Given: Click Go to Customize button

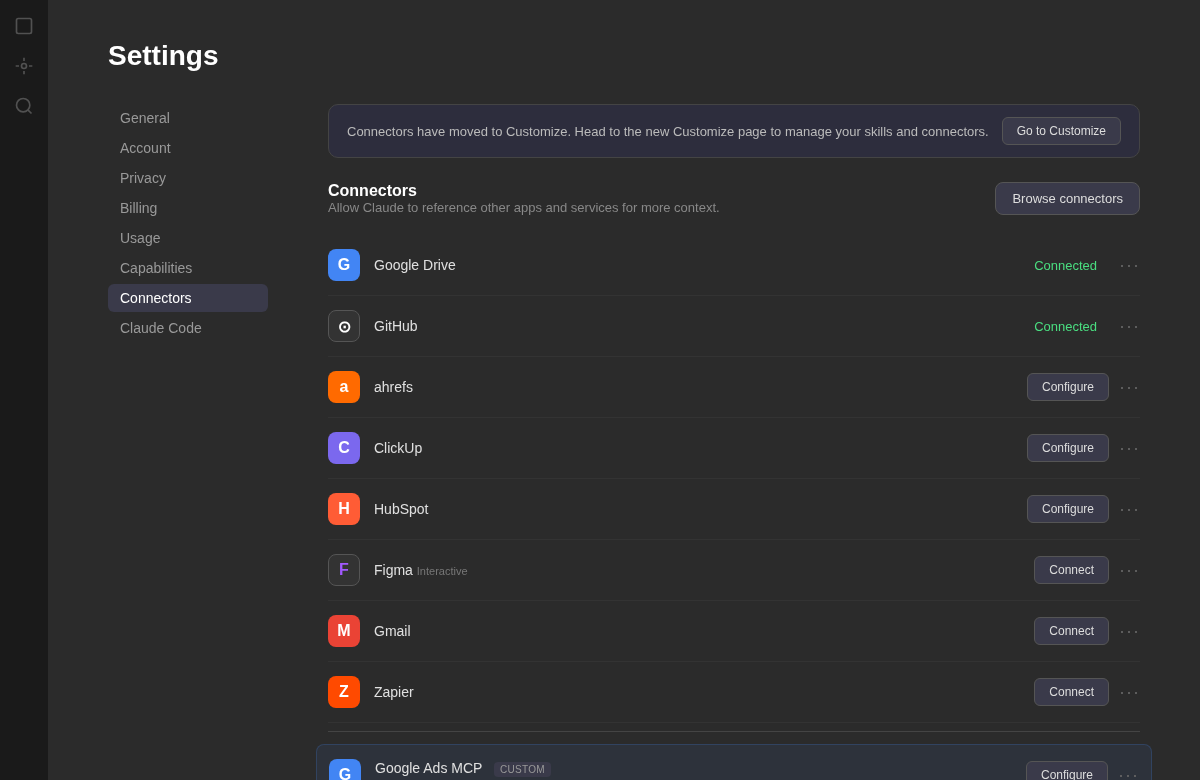Looking at the screenshot, I should point(1061,131).
